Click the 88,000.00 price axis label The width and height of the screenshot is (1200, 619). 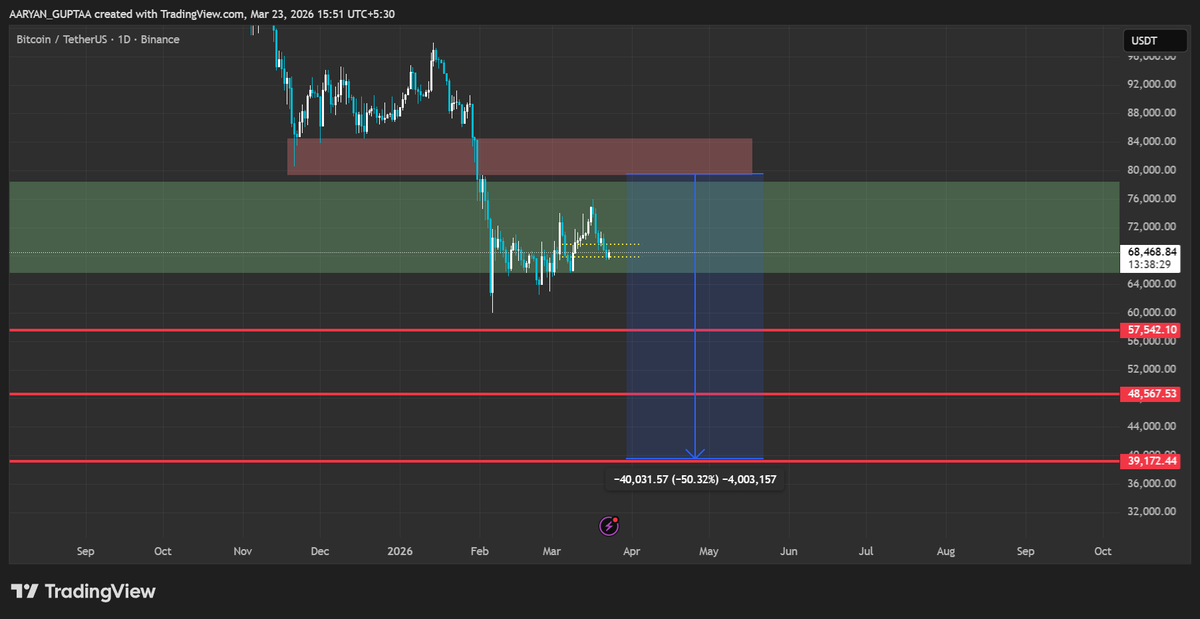click(1153, 113)
